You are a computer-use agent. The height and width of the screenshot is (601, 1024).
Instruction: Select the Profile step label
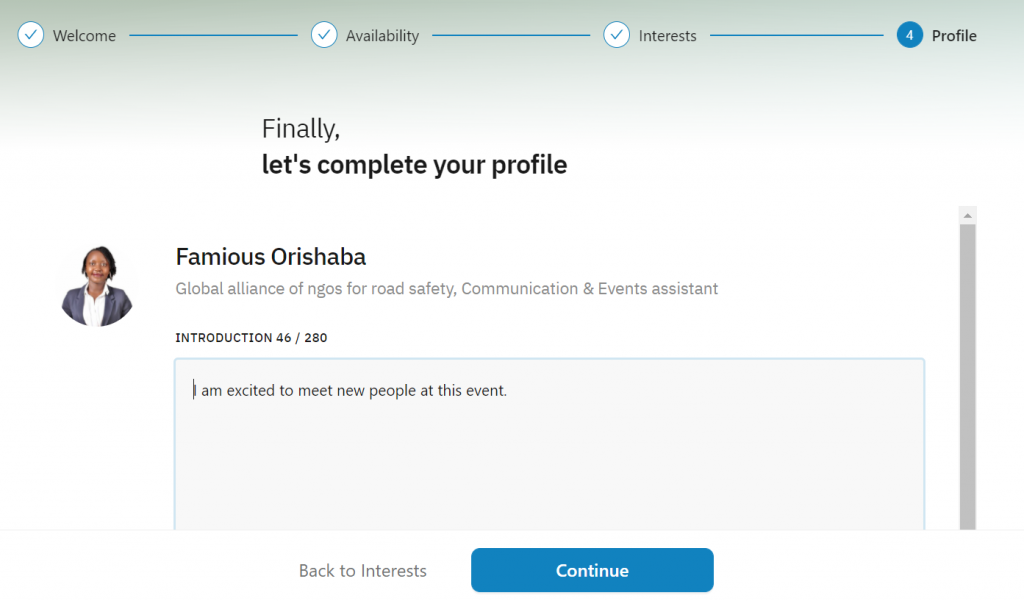coord(954,36)
